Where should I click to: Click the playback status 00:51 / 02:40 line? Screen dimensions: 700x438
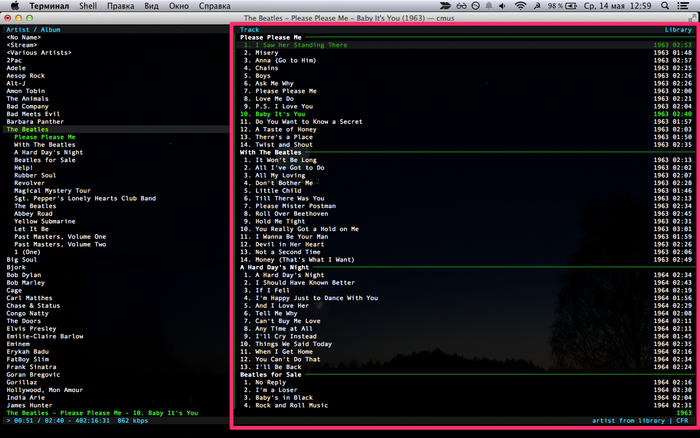[x=77, y=421]
